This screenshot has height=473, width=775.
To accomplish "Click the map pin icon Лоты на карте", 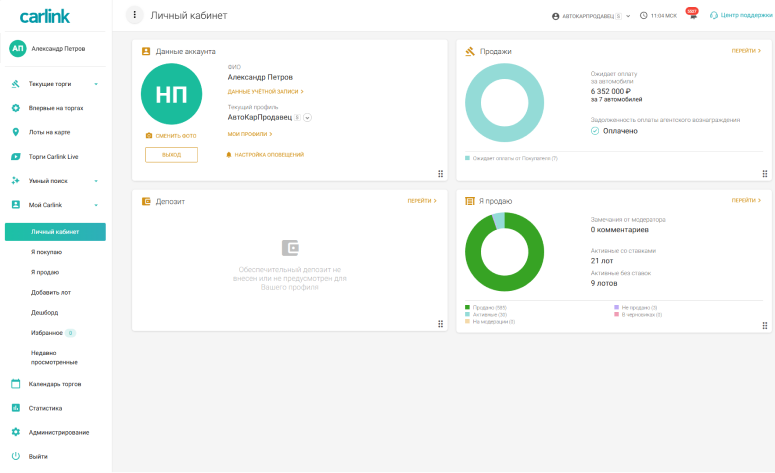I will tap(16, 132).
